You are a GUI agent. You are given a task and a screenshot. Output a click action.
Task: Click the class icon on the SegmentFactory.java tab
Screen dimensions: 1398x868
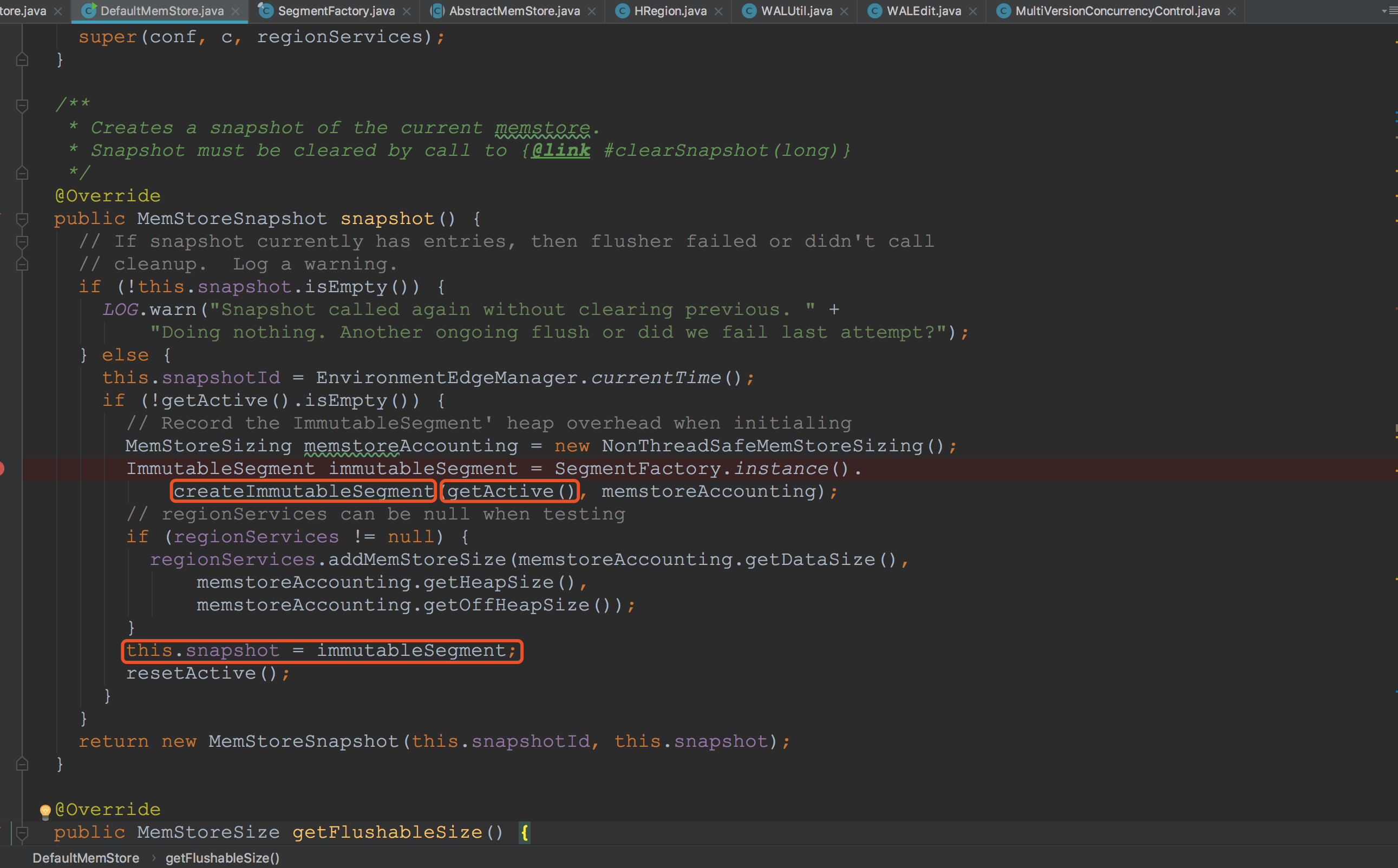[x=265, y=11]
